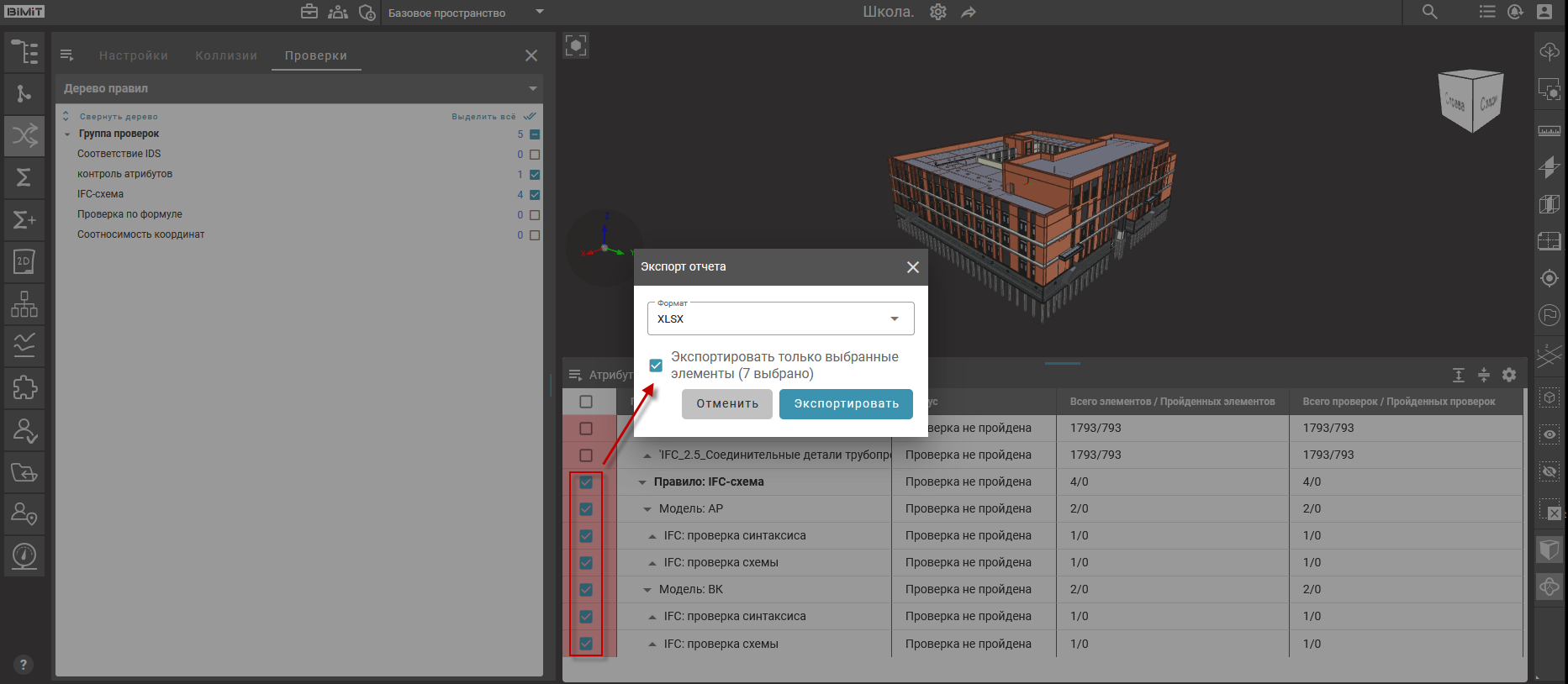
Task: Enable the Соответствие IDS rule checkbox
Action: [535, 155]
